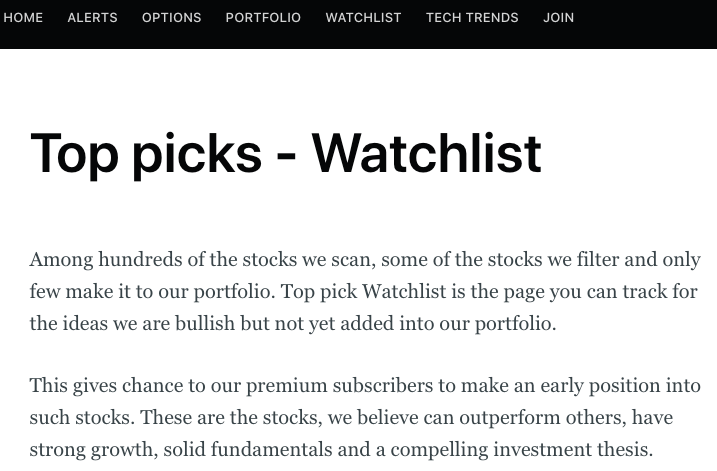
Task: Click the word "Among" at the paragraph start
Action: 61,260
